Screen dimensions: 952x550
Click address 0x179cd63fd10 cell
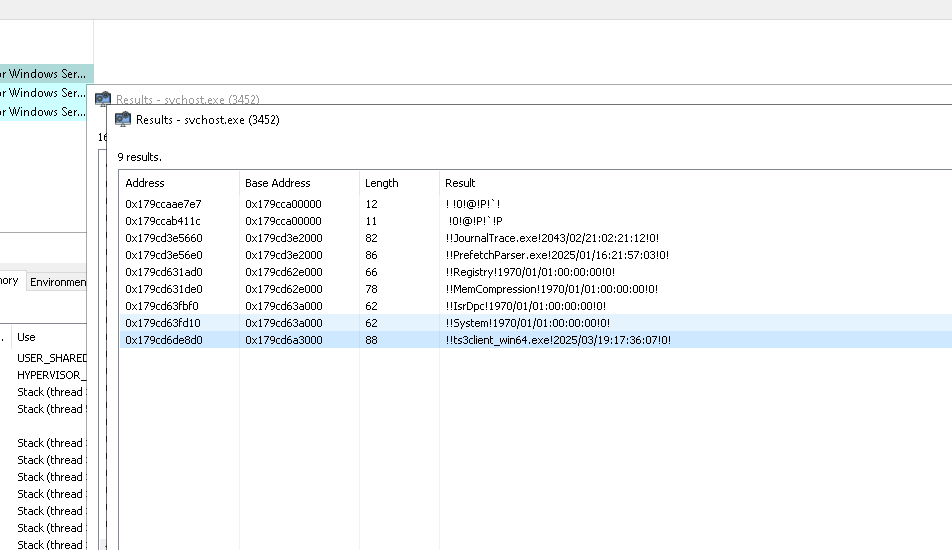click(x=162, y=323)
